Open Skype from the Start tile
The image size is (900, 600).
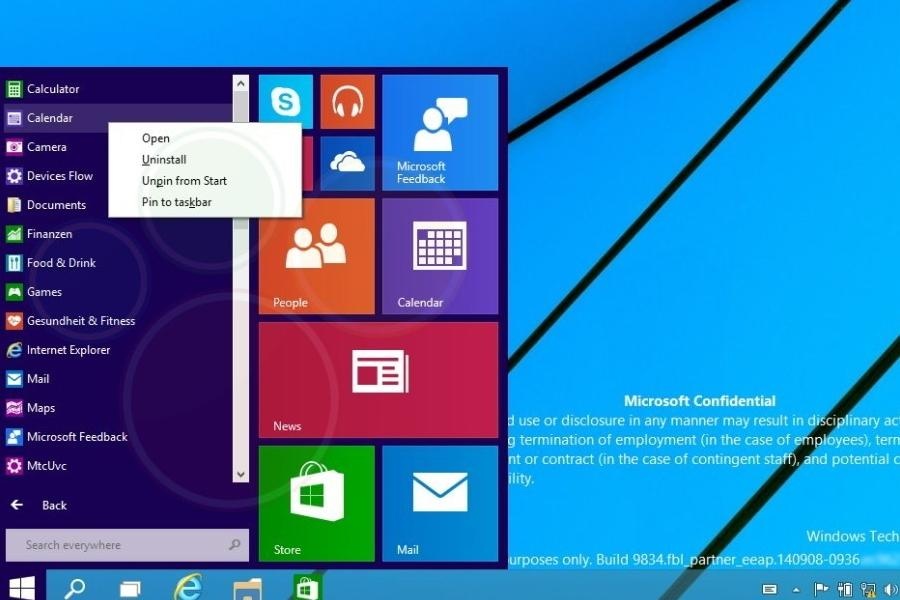[285, 100]
